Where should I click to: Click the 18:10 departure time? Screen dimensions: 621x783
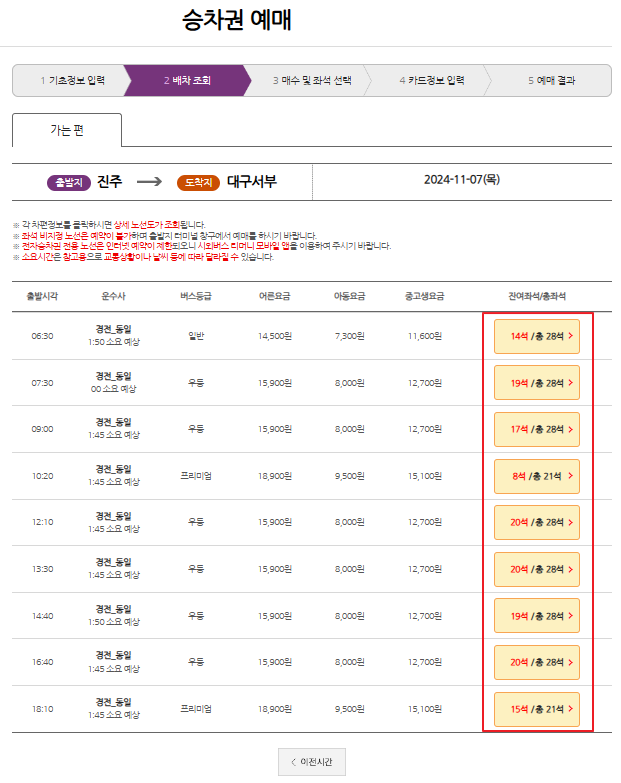coord(42,709)
